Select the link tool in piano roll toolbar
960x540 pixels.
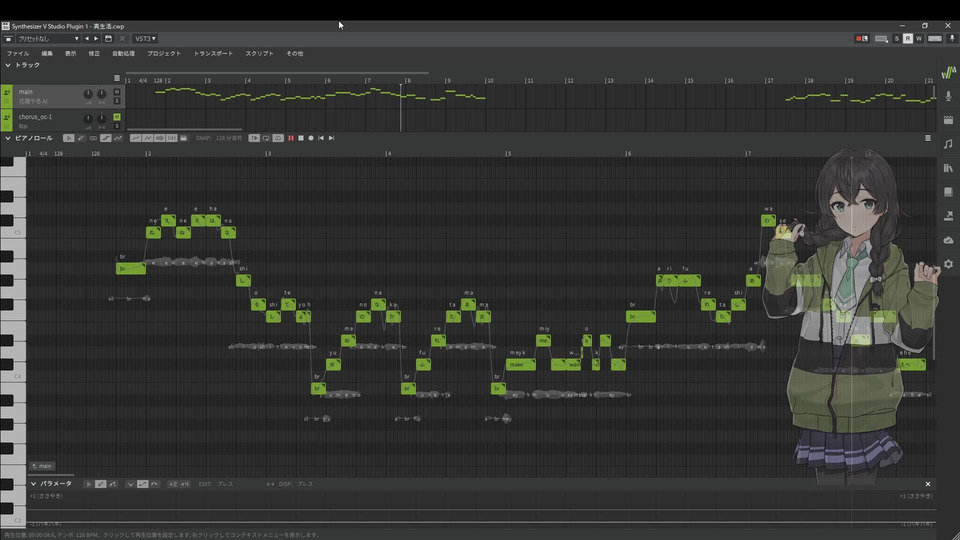(93, 138)
